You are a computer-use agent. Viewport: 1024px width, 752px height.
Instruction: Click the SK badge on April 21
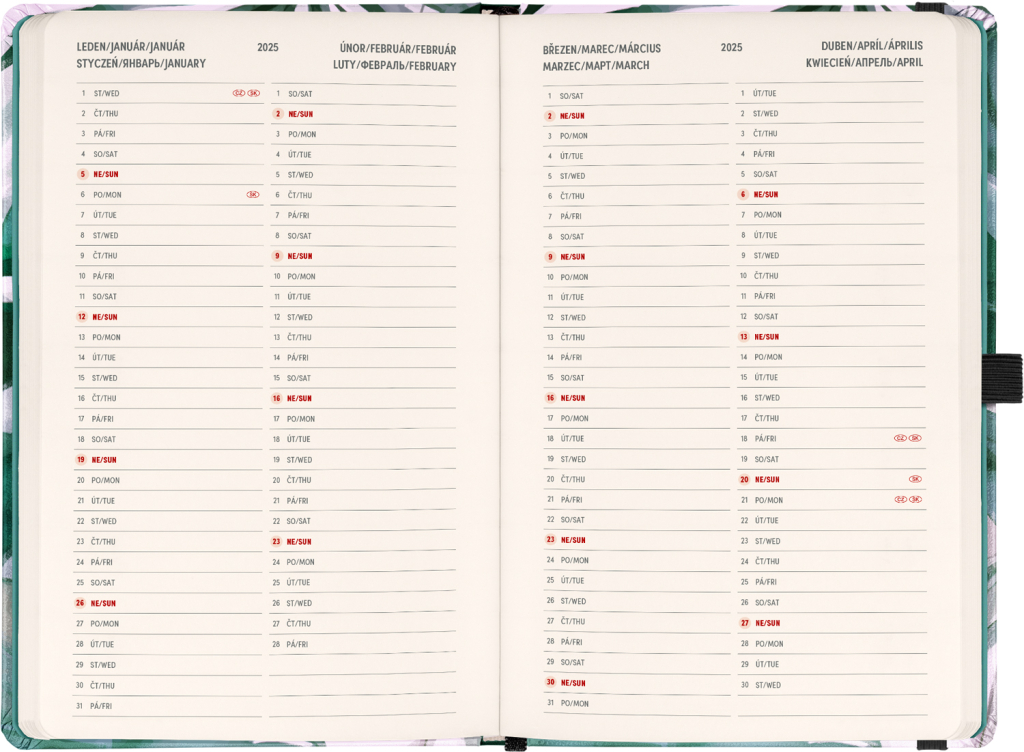click(x=915, y=499)
